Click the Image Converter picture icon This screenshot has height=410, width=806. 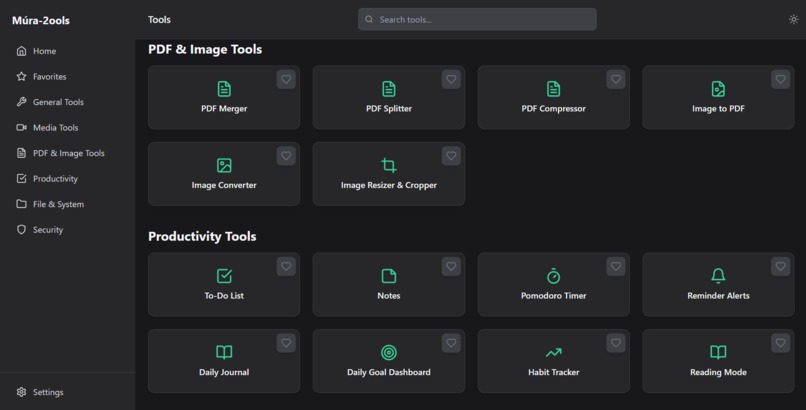click(224, 165)
